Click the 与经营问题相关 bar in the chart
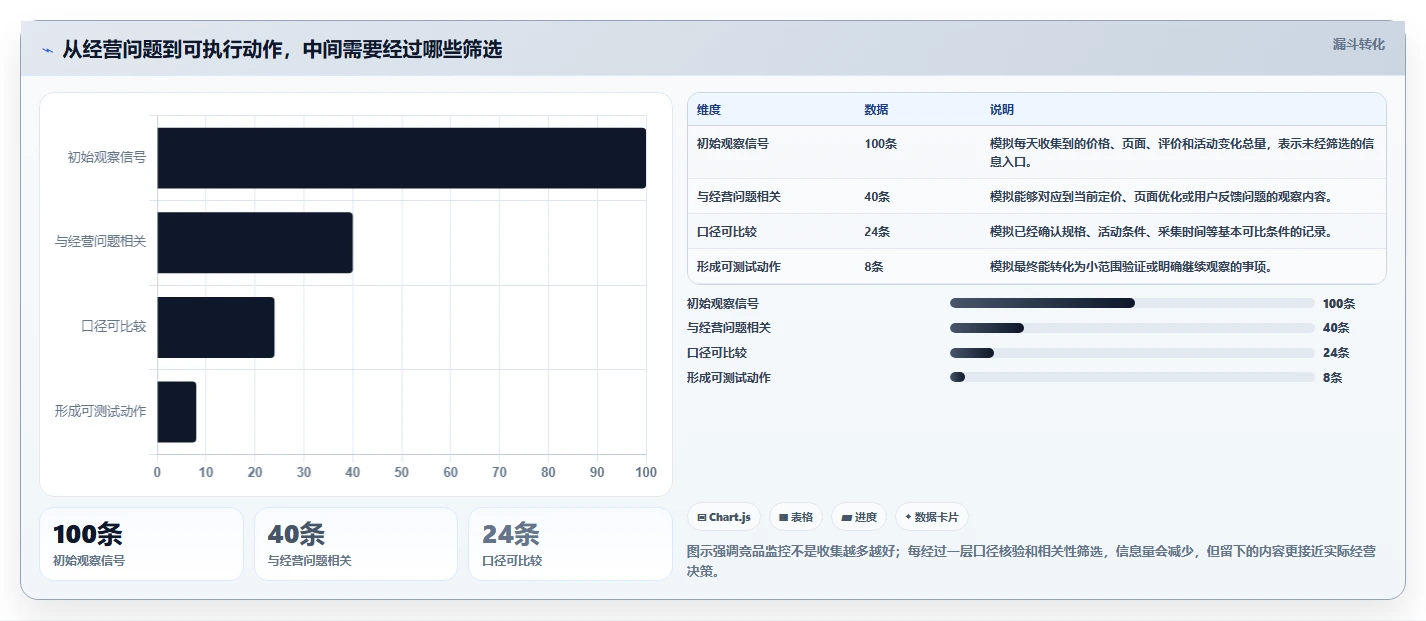This screenshot has width=1426, height=621. (x=255, y=242)
